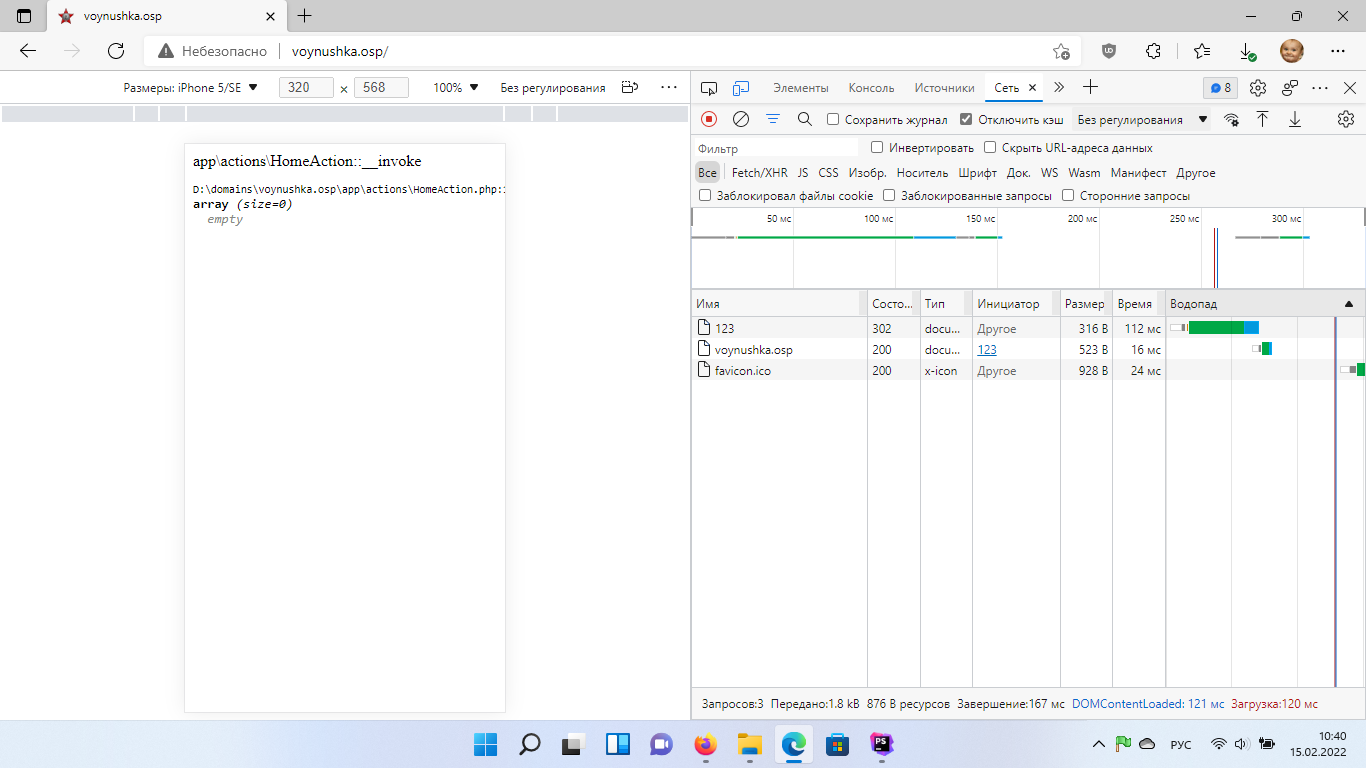Clear the network log

click(741, 119)
